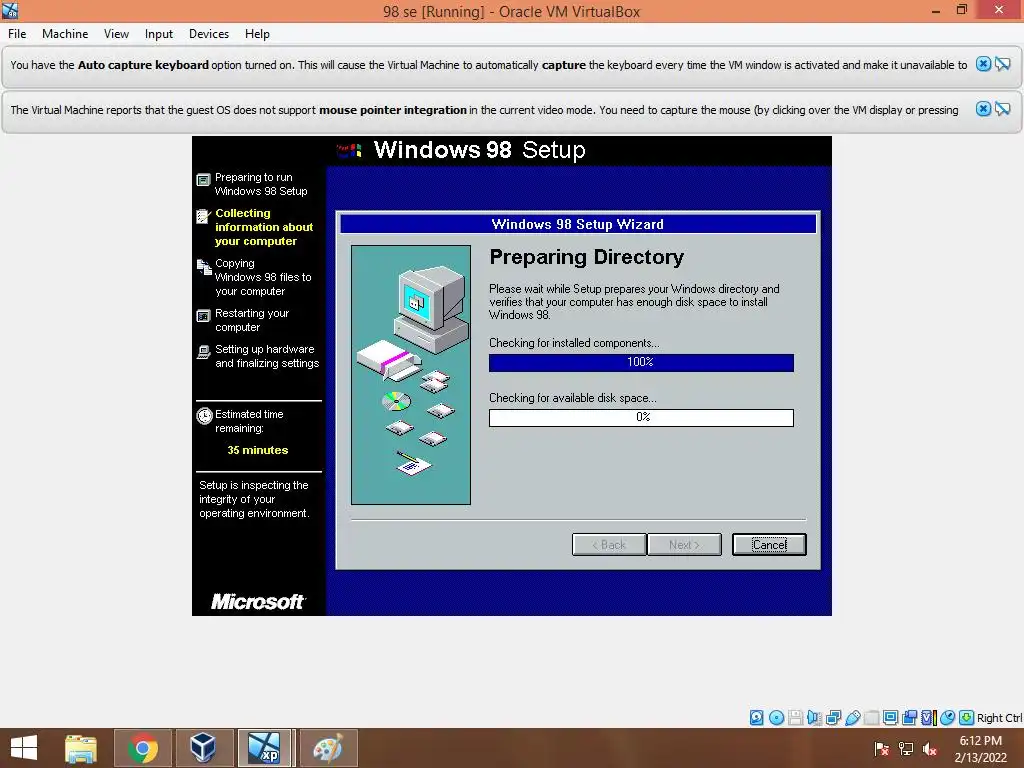Click the network tray icon

[x=906, y=748]
